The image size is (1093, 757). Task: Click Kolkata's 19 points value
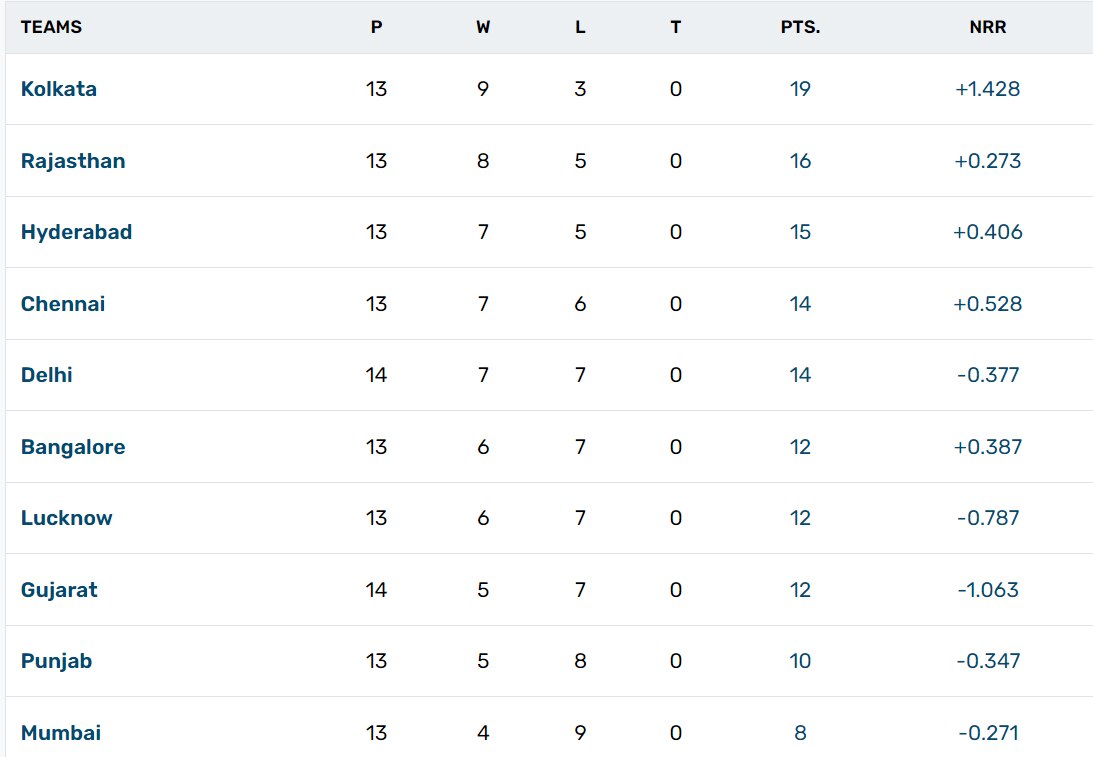(x=800, y=89)
